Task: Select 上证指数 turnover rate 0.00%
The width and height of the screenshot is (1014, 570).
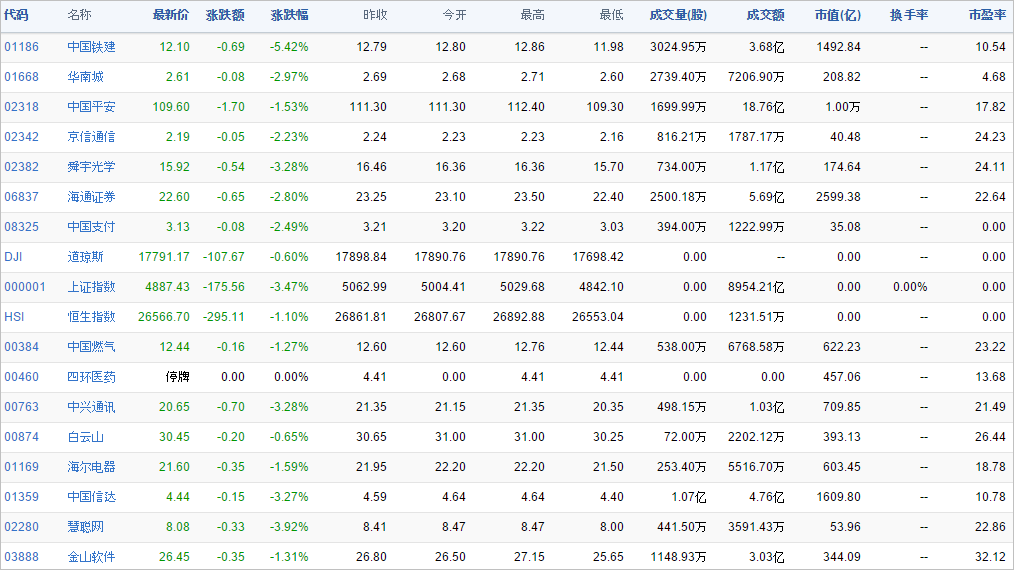Action: [910, 287]
